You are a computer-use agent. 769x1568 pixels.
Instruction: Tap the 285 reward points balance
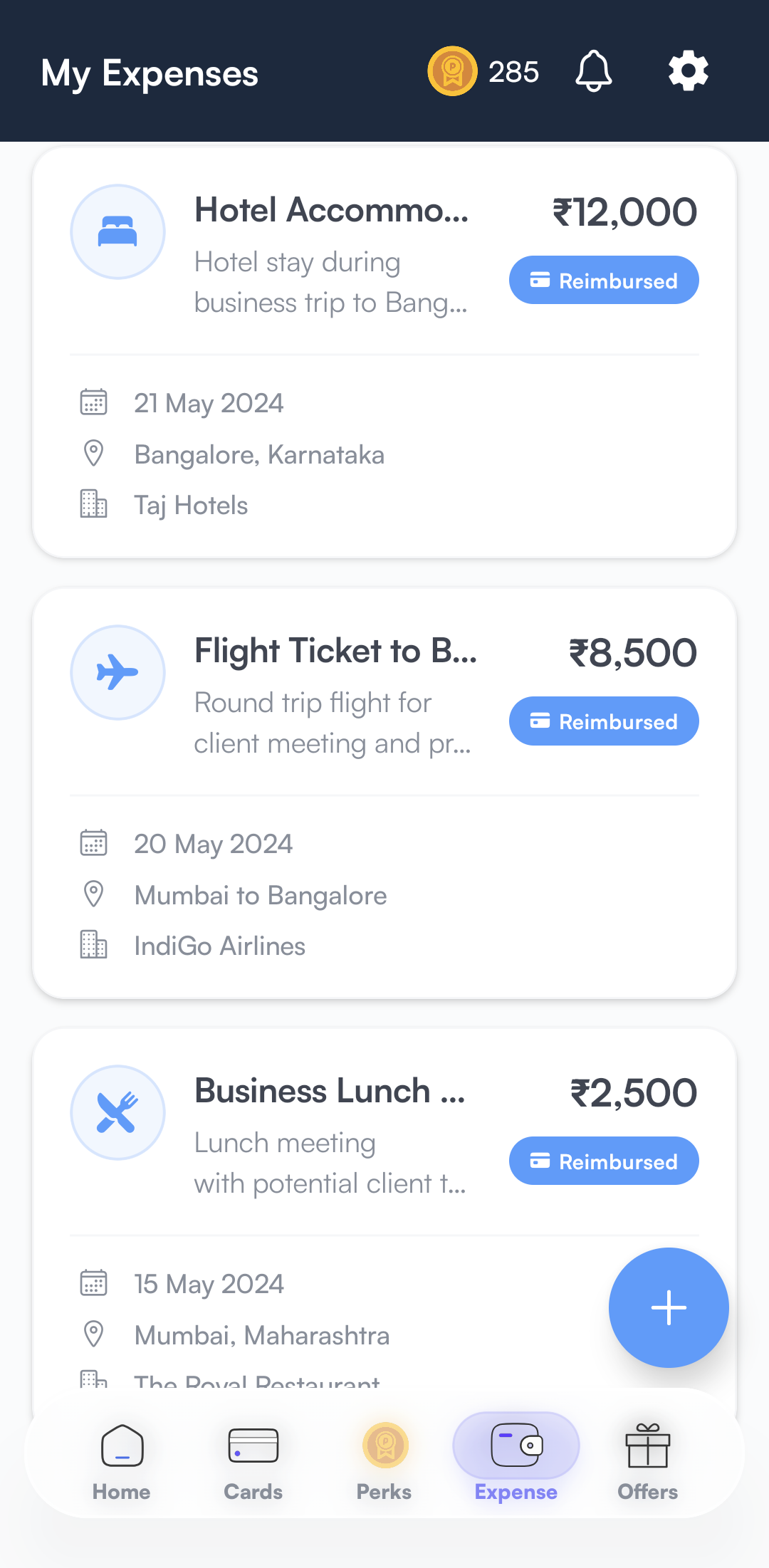tap(513, 72)
